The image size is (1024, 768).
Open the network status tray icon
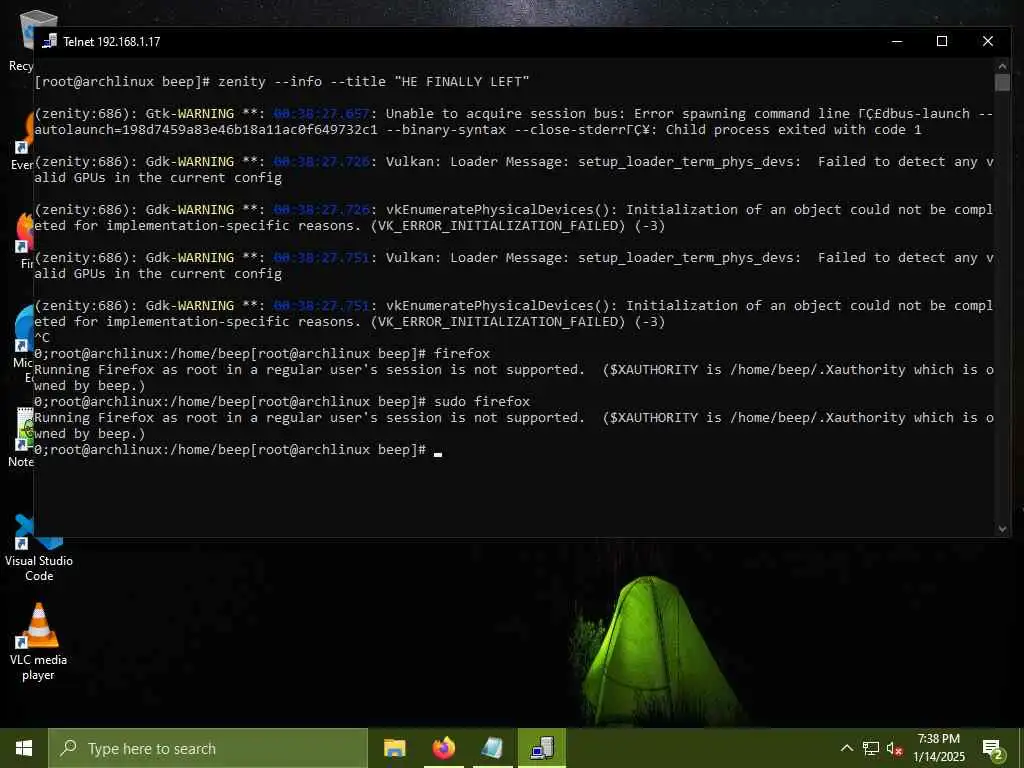871,748
